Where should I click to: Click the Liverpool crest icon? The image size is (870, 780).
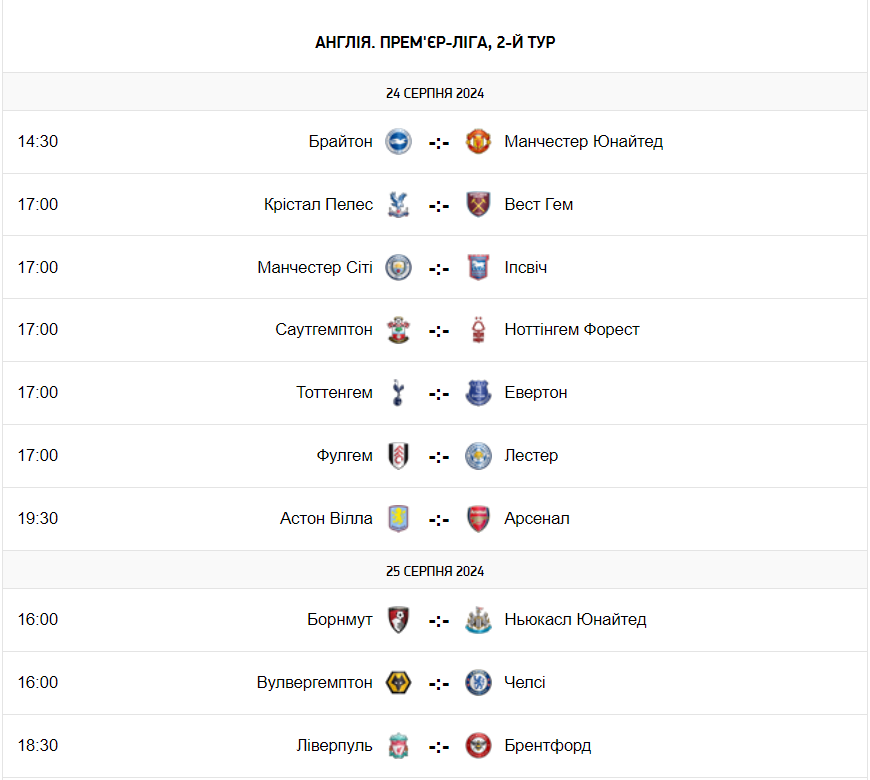pyautogui.click(x=398, y=746)
